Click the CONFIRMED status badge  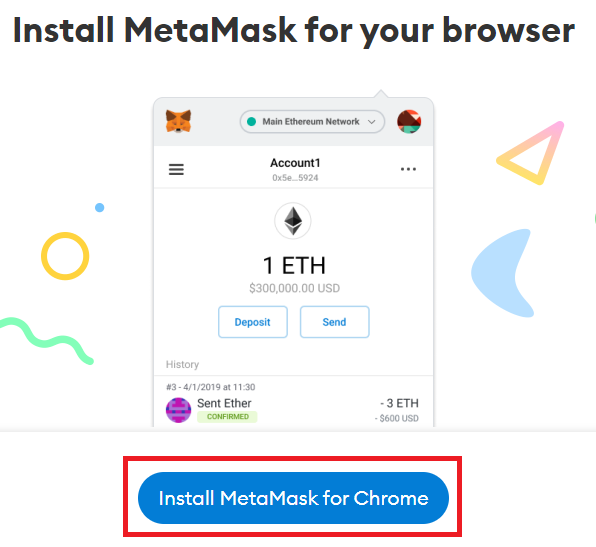click(227, 417)
